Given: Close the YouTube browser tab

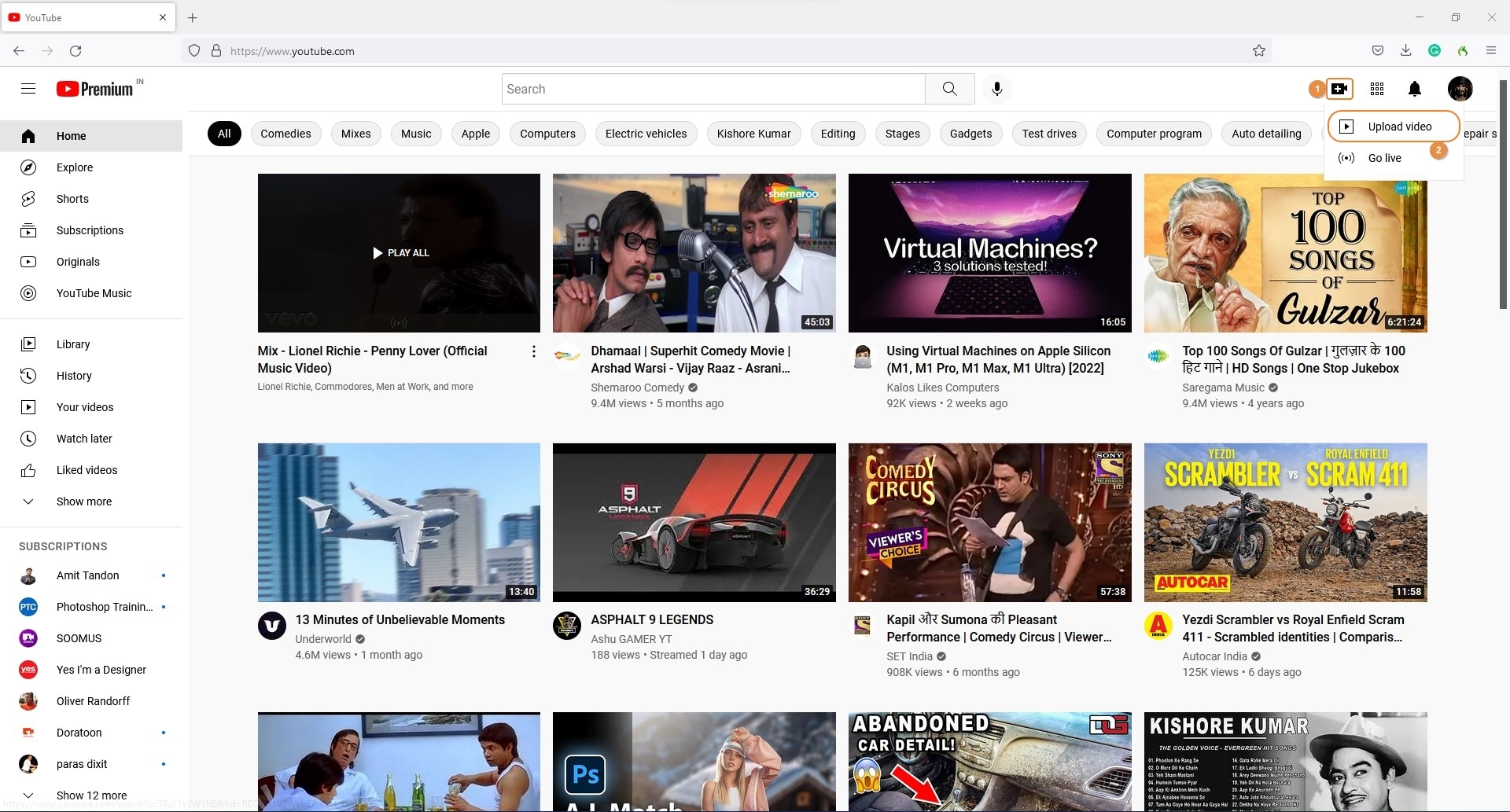Looking at the screenshot, I should pyautogui.click(x=163, y=17).
